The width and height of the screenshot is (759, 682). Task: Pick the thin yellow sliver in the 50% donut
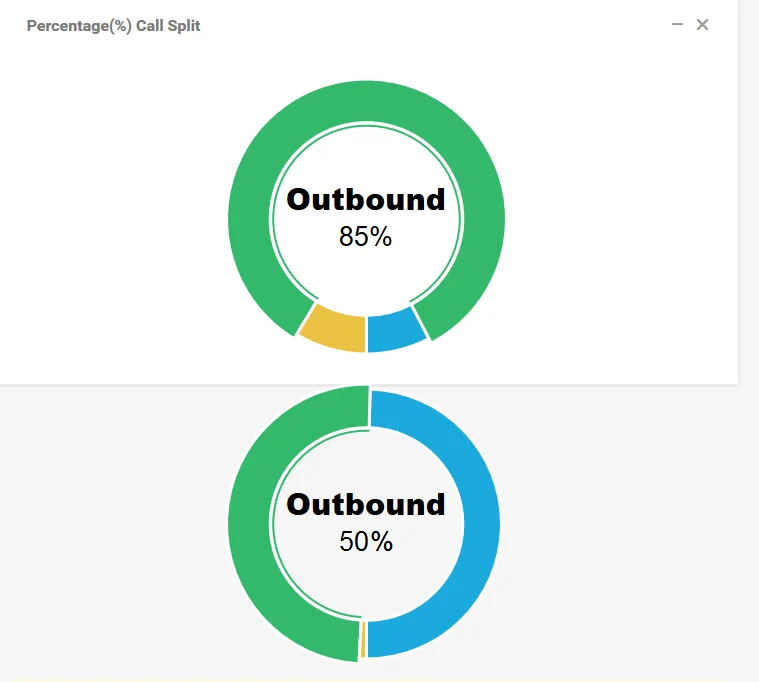363,640
